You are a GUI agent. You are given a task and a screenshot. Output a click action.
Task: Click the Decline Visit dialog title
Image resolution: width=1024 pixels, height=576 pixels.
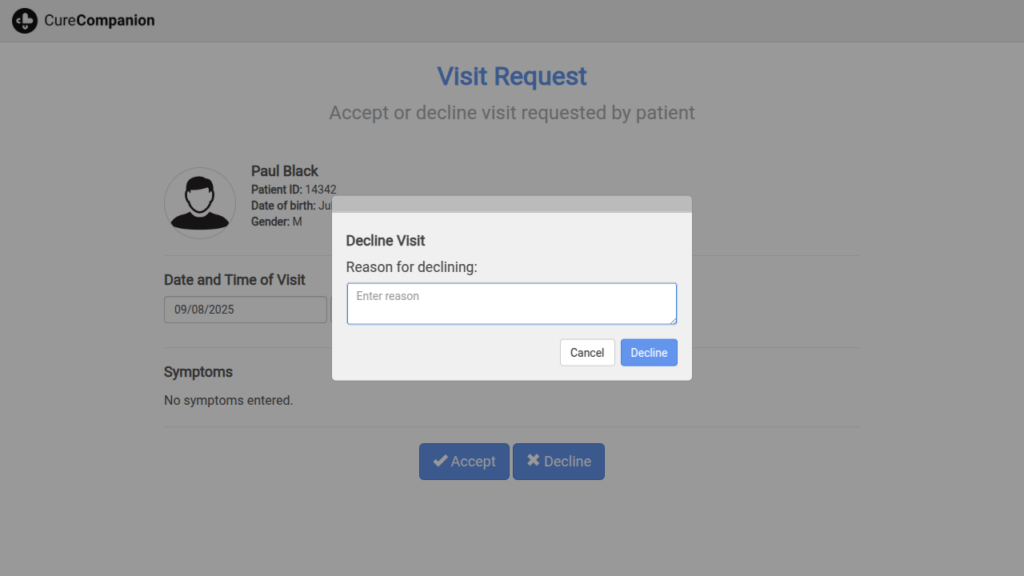click(385, 241)
